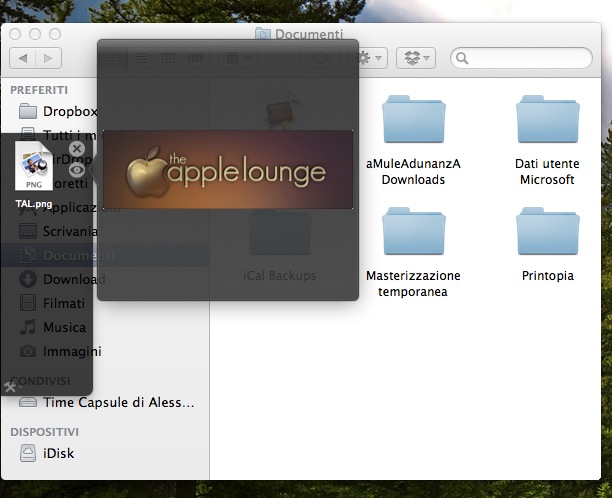This screenshot has width=612, height=498.
Task: Select the TAL.png file icon
Action: click(x=34, y=168)
